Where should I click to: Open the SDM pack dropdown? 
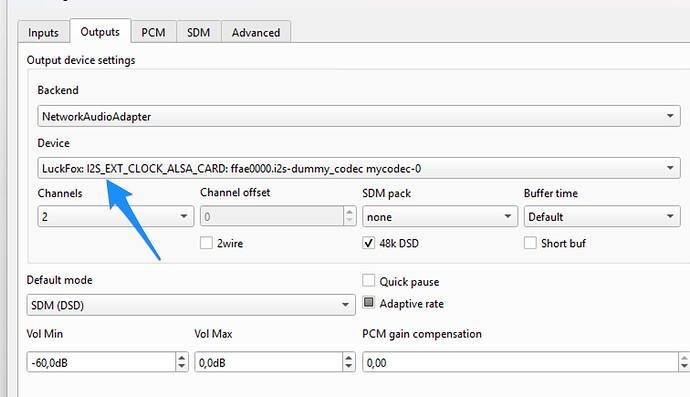click(440, 217)
